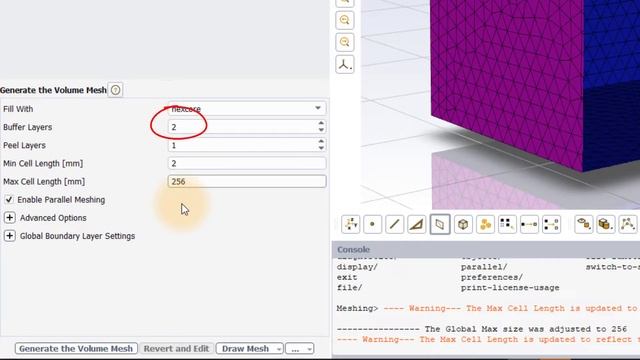Click the "print-license-usage" console entry
This screenshot has height=360, width=640.
coord(510,288)
